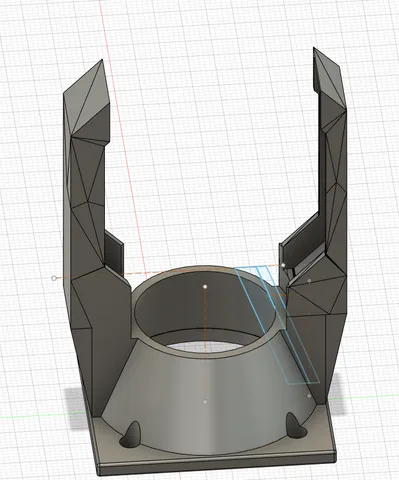The image size is (399, 480).
Task: Select the blue sketch rectangle profile
Action: click(278, 325)
